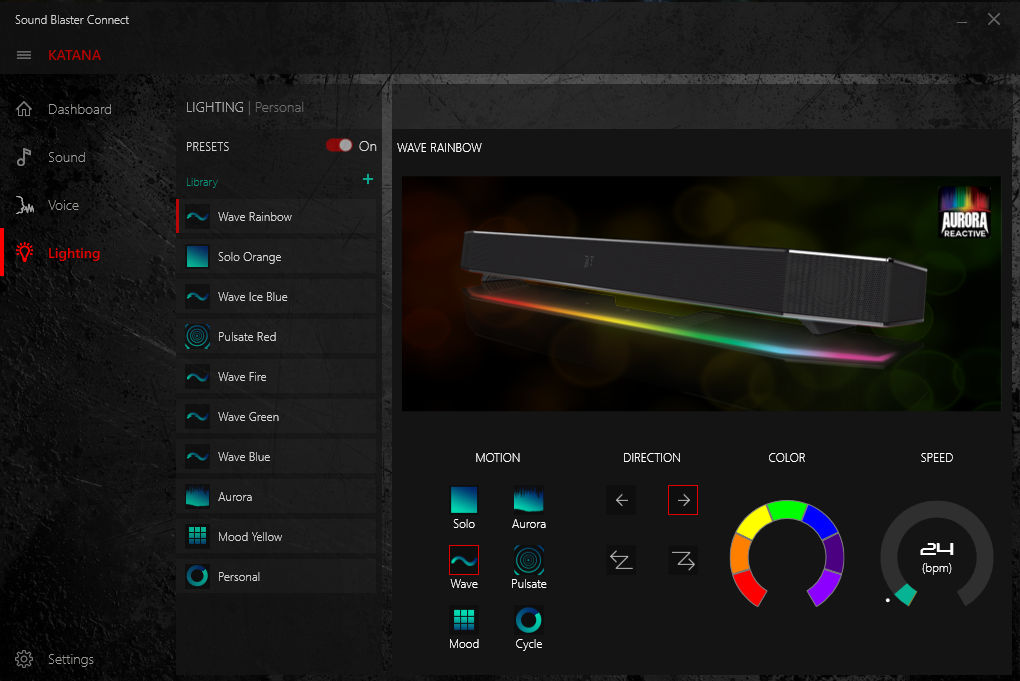Select the Cycle motion icon
1020x681 pixels.
click(528, 620)
